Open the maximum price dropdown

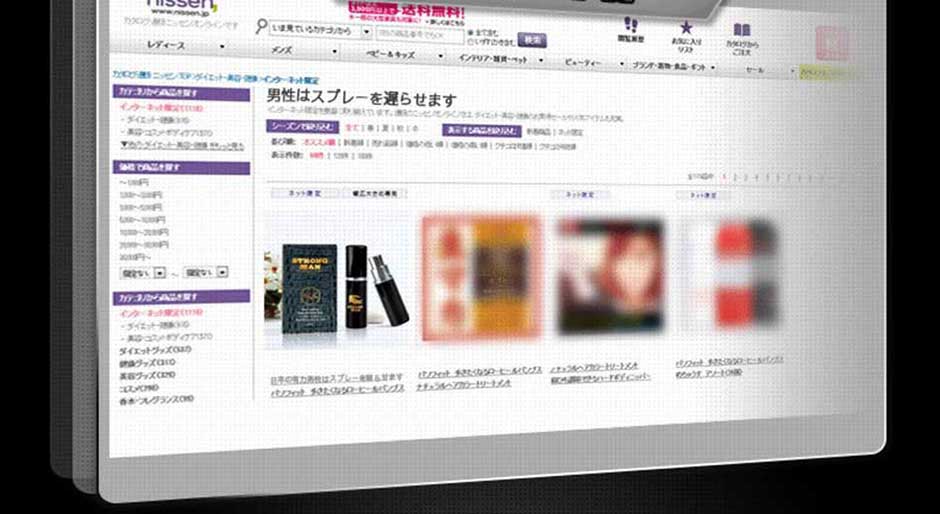coord(206,272)
